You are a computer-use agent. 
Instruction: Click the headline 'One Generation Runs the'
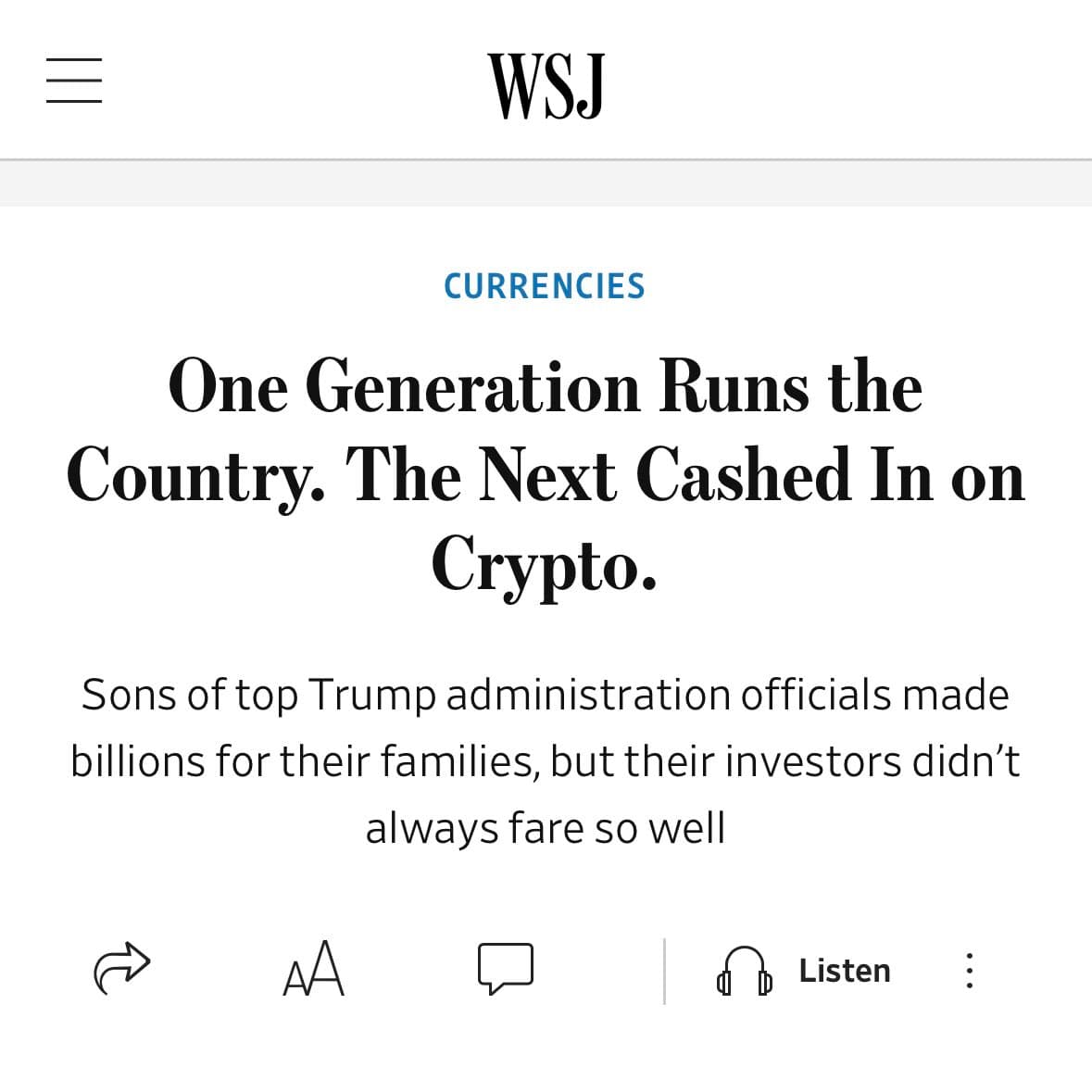point(545,387)
